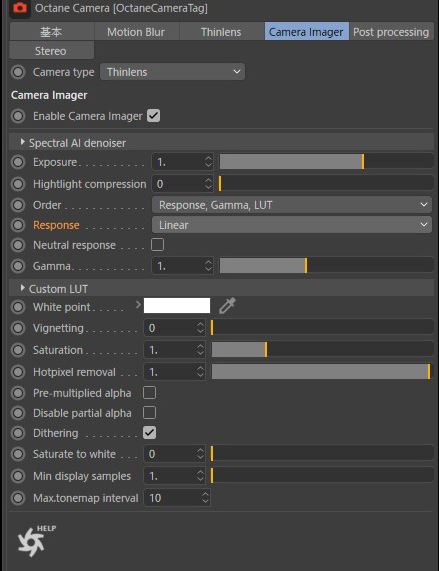Screen dimensions: 439x571
Task: Toggle animation dot beside Camera type
Action: (18, 72)
